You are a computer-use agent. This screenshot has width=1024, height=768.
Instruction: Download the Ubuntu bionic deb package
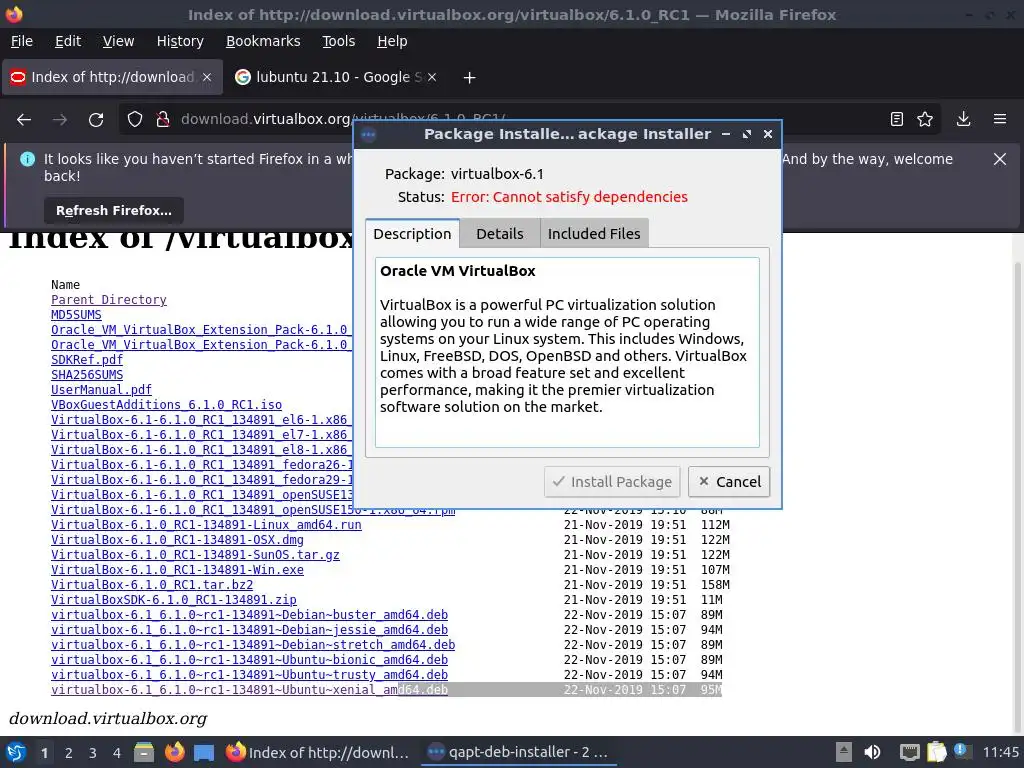(249, 660)
